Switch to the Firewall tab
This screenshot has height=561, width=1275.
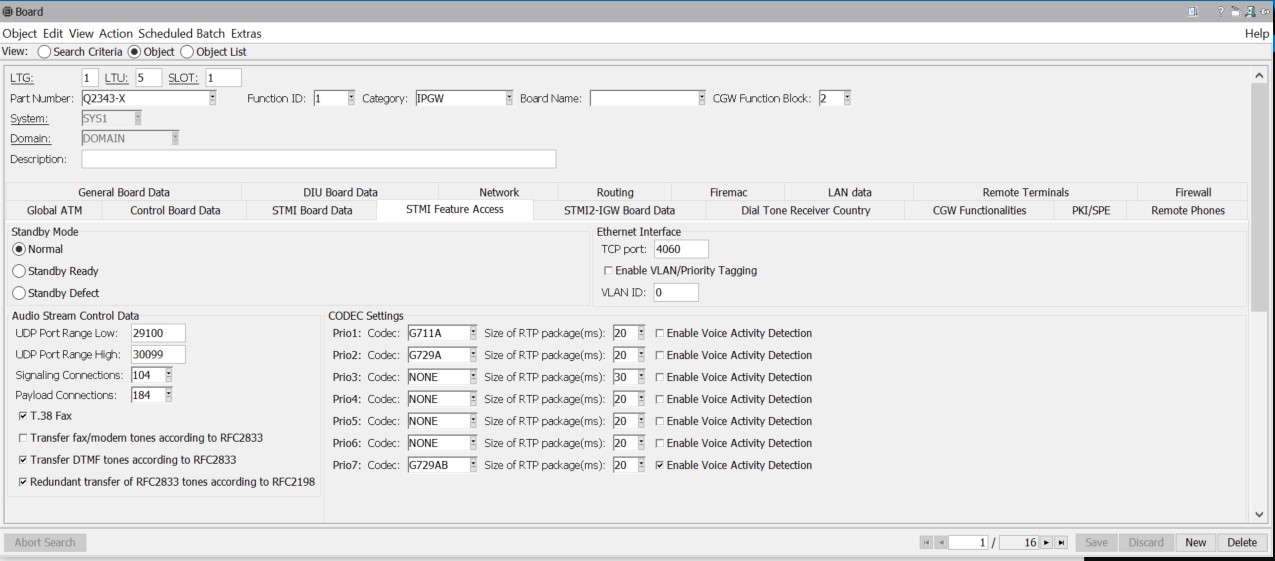coord(1193,192)
